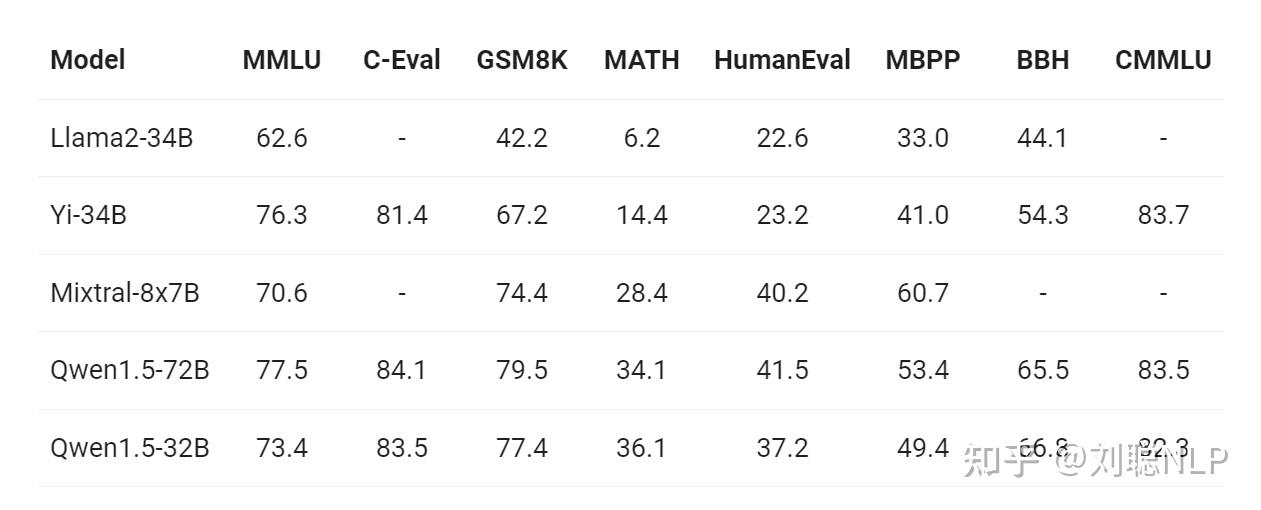
Task: Select the Mixtral-8x7B row label
Action: pyautogui.click(x=125, y=293)
